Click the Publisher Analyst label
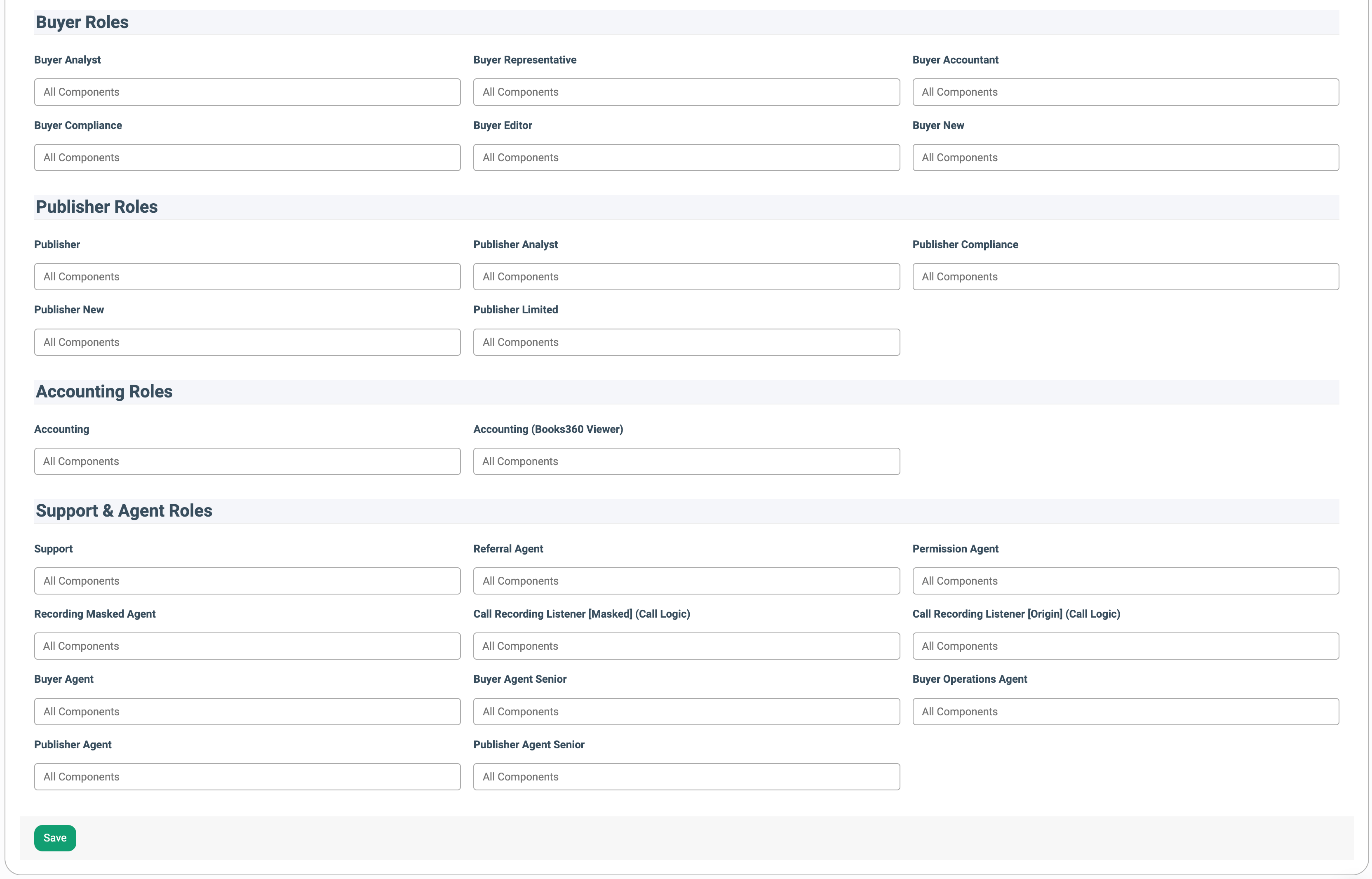The width and height of the screenshot is (1372, 879). (515, 244)
